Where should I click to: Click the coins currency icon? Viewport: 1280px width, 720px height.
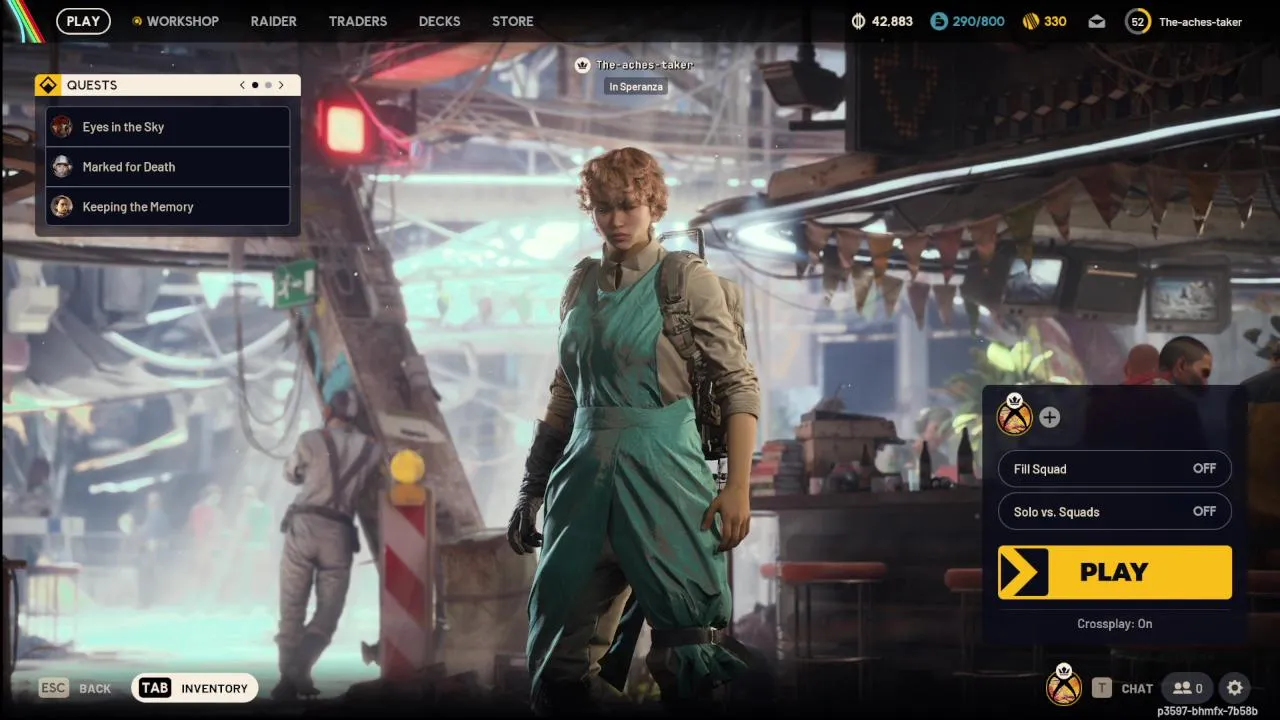[858, 21]
